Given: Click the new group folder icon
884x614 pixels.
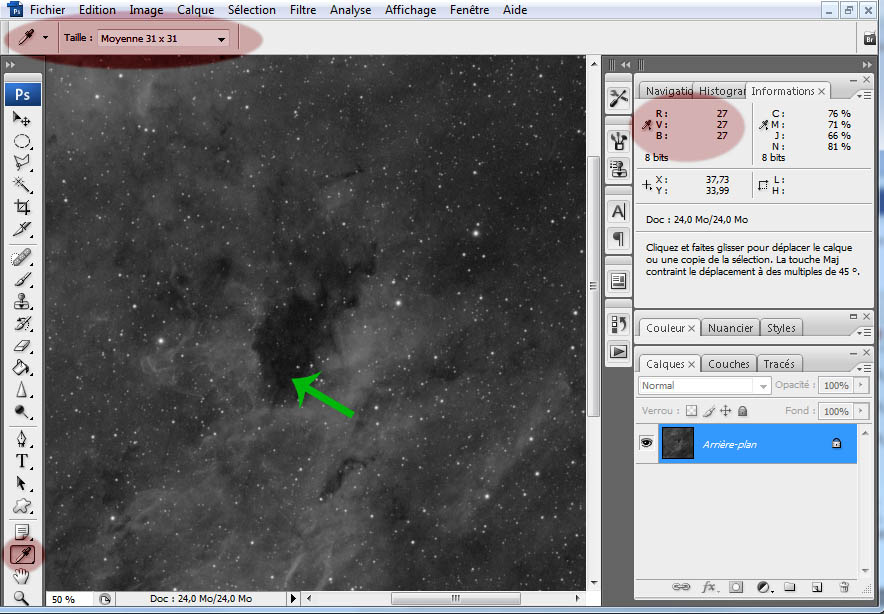Looking at the screenshot, I should coord(790,587).
